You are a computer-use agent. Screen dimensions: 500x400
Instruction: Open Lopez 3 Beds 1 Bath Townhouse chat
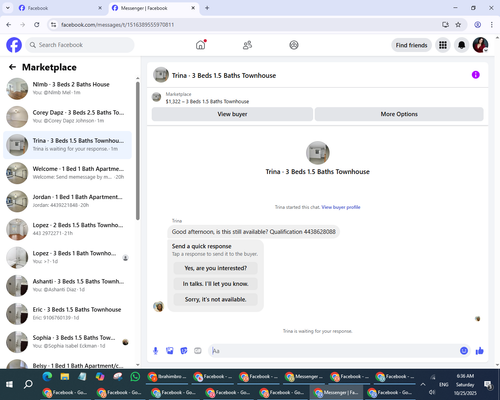pos(68,257)
